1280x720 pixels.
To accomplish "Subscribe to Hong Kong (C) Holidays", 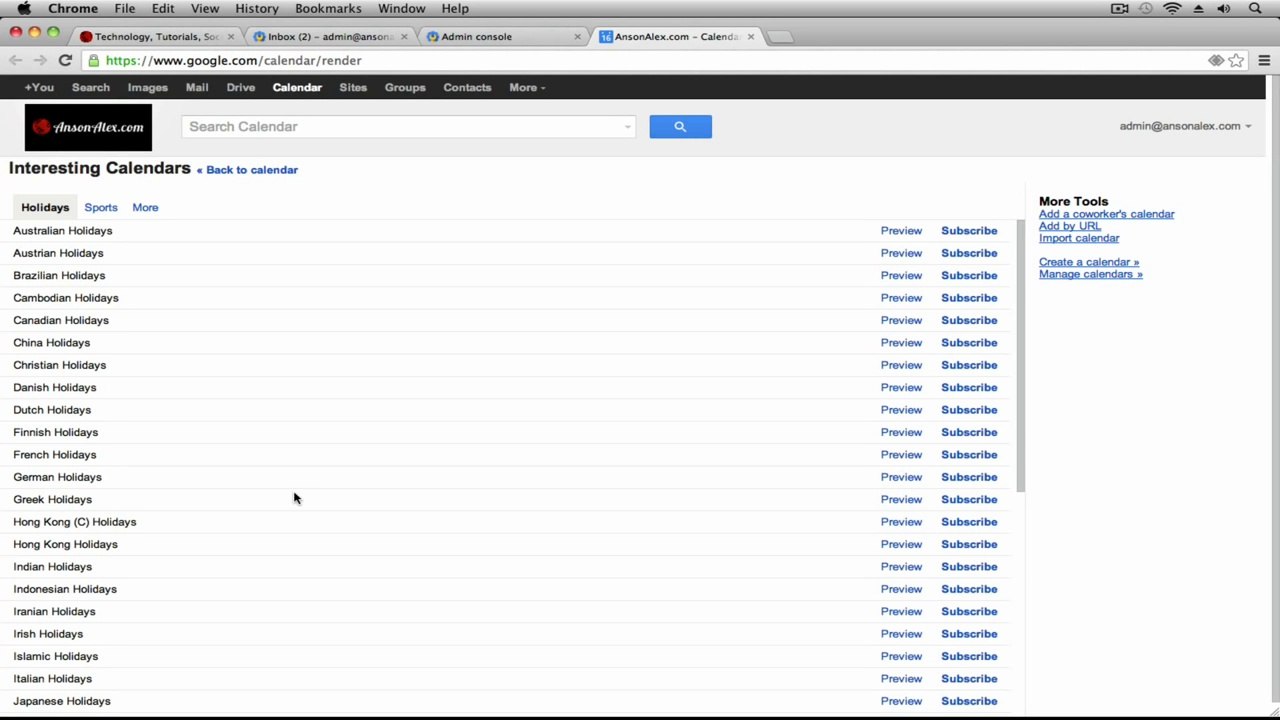I will [969, 522].
